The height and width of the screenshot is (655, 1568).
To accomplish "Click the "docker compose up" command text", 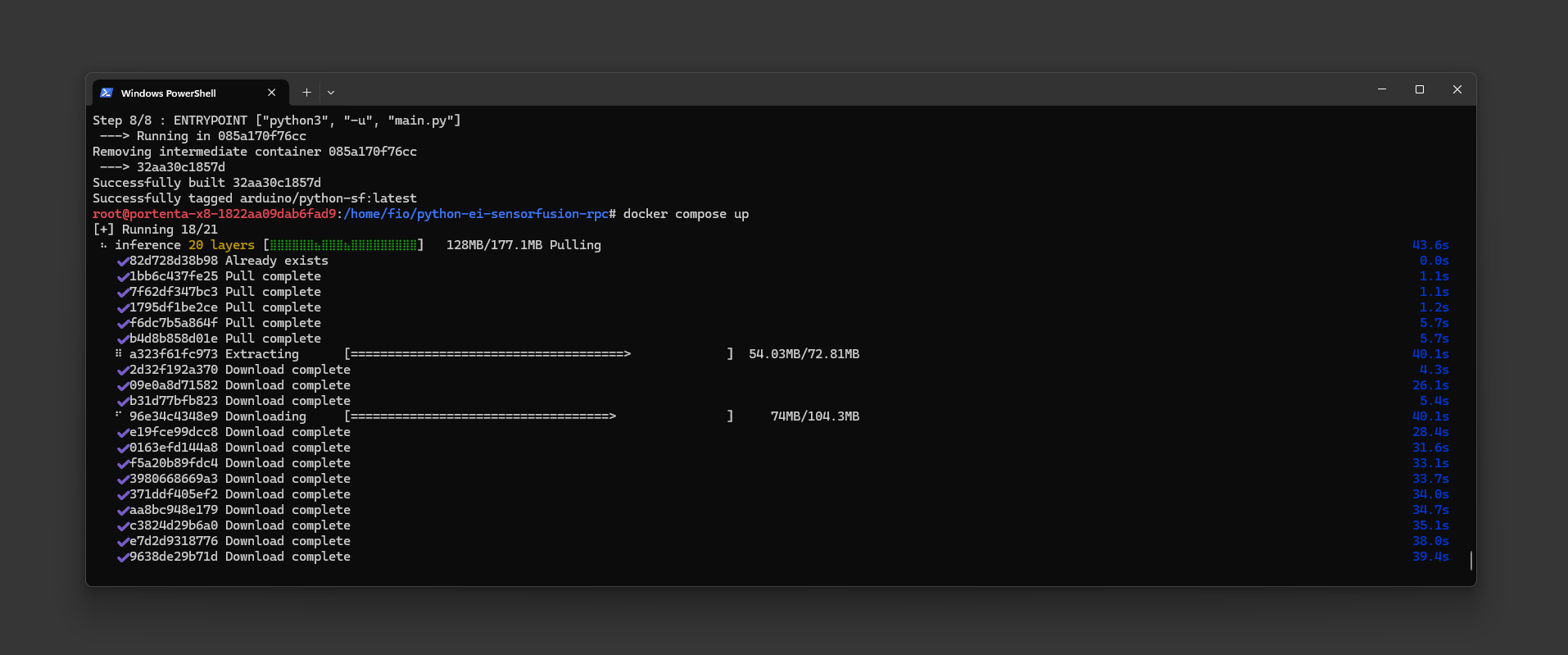I will [x=686, y=214].
